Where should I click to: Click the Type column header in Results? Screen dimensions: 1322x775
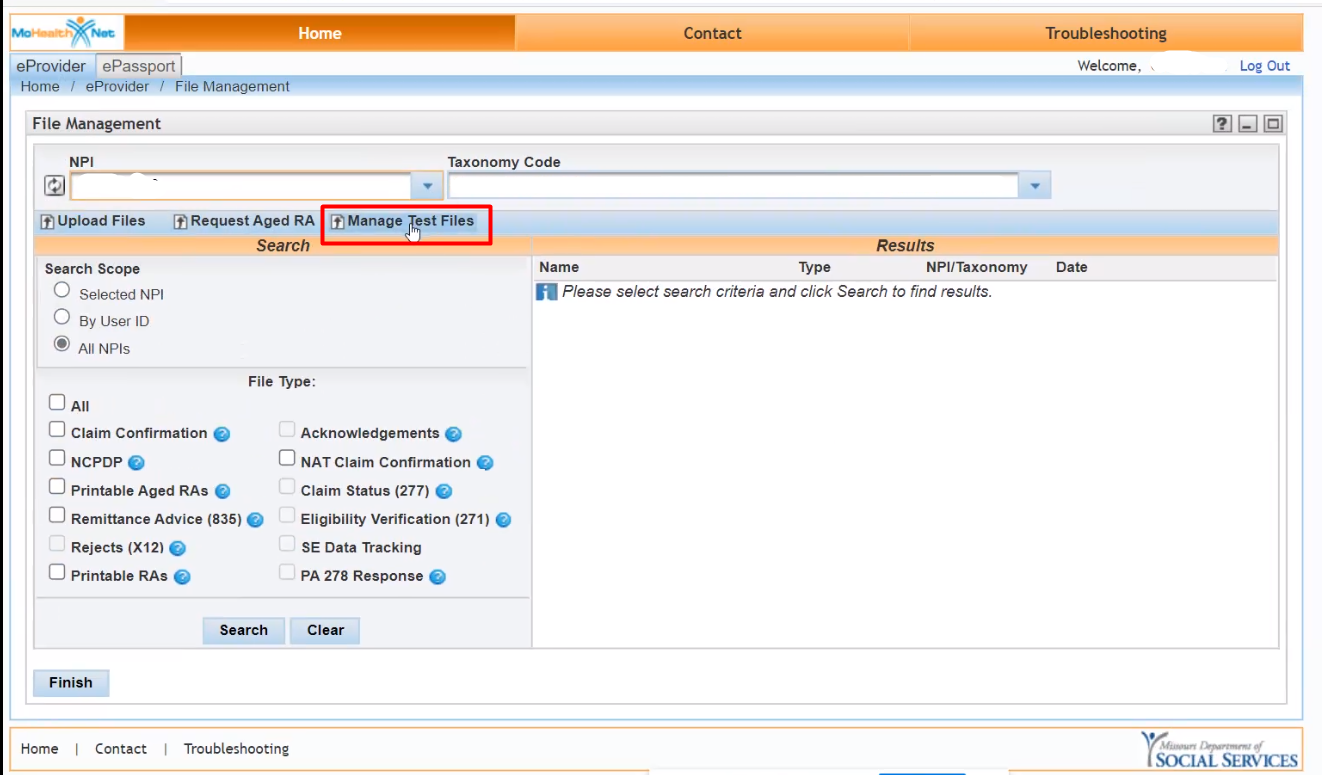(x=815, y=268)
